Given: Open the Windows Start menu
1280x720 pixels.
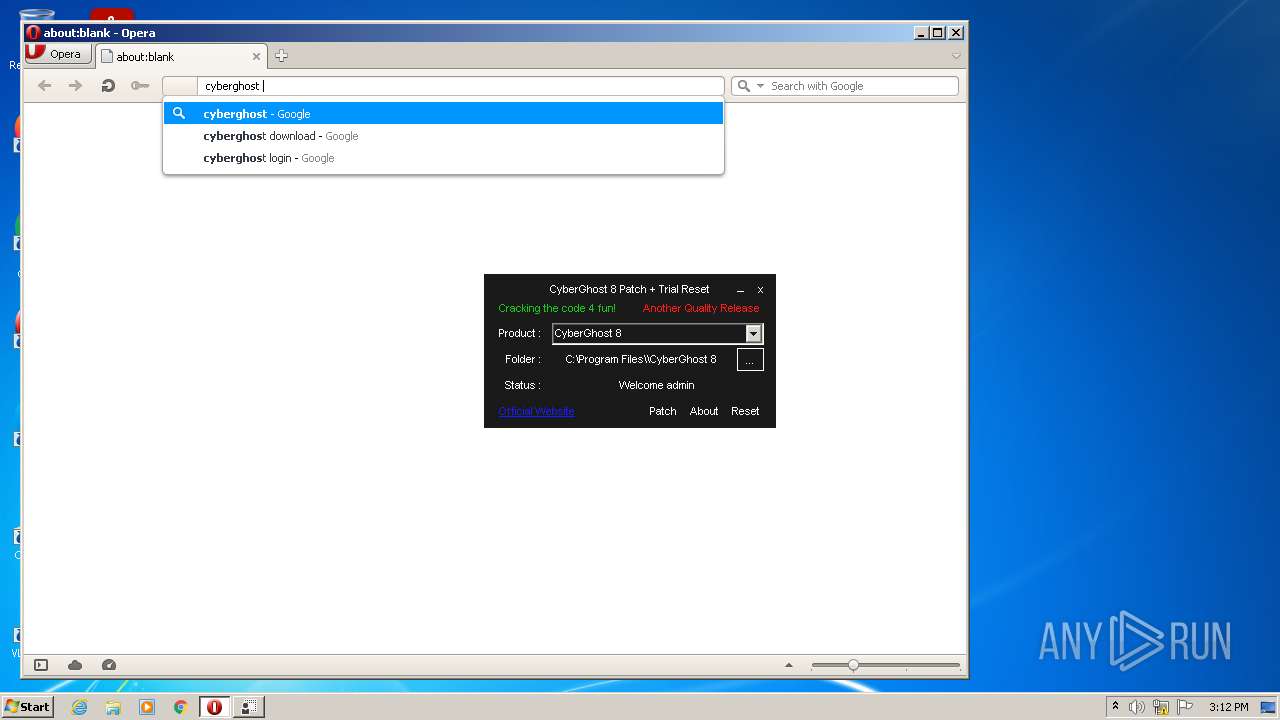Looking at the screenshot, I should click(x=27, y=707).
